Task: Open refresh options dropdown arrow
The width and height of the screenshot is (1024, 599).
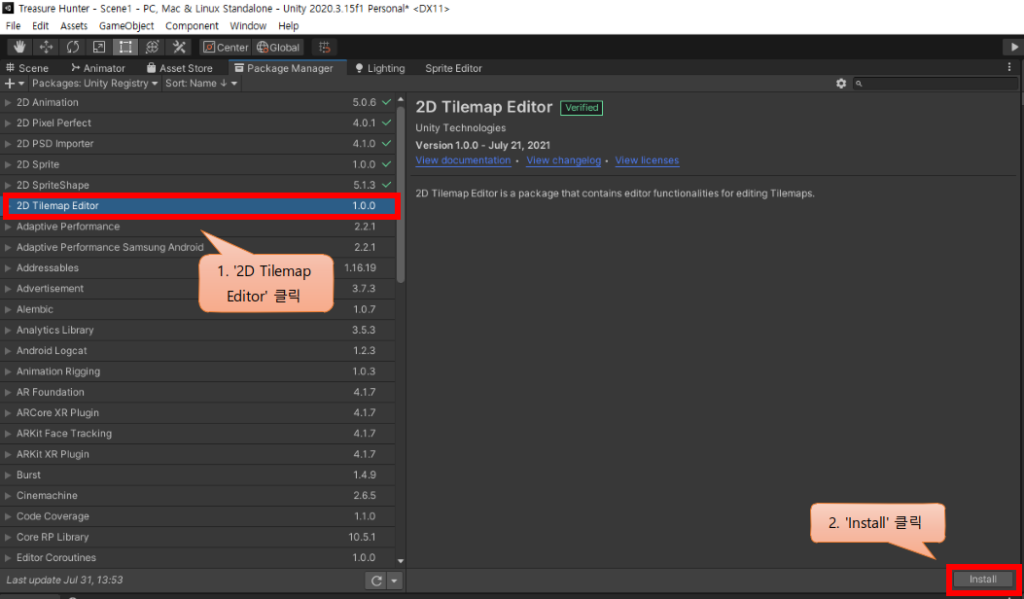Action: click(x=394, y=580)
